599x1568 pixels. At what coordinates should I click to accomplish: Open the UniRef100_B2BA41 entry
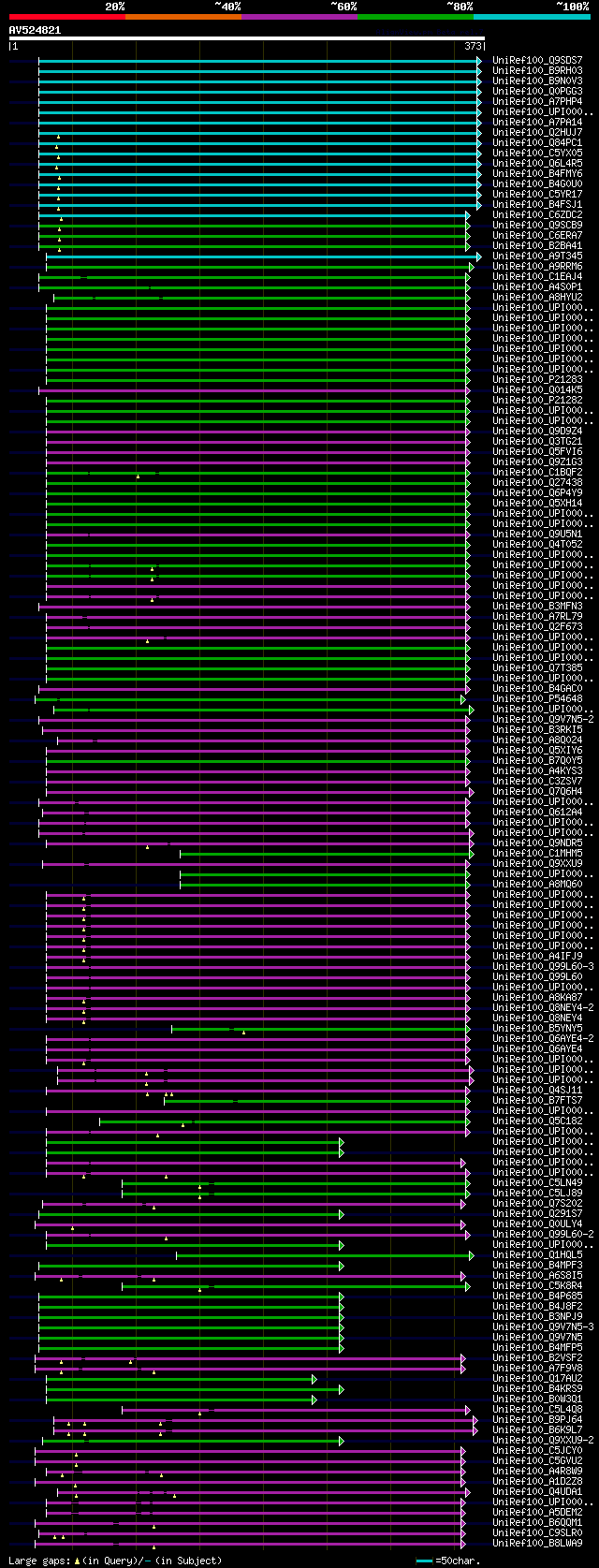tap(537, 246)
